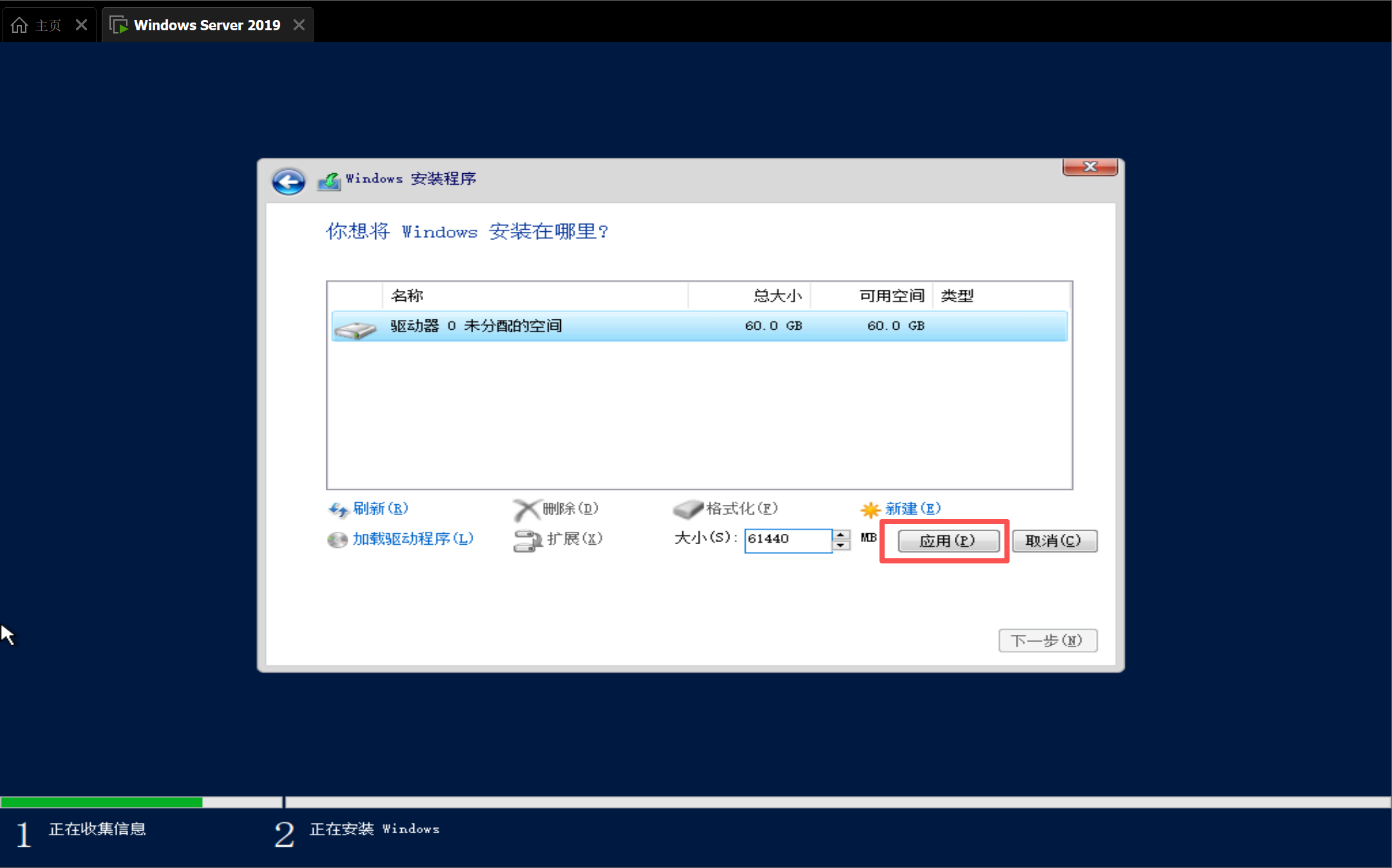Click the 正在收集信息 step label

(97, 829)
